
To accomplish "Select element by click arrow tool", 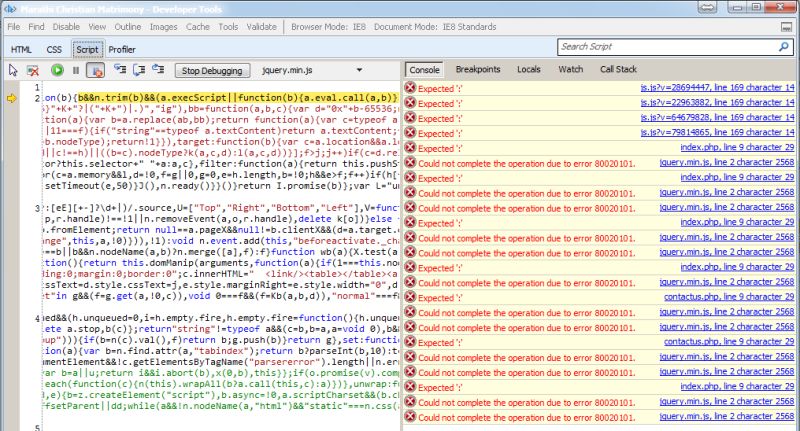I will [x=13, y=70].
